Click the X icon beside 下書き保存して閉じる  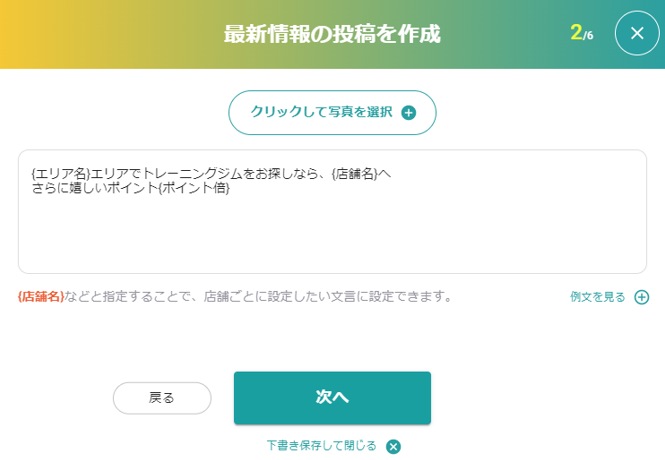click(393, 446)
